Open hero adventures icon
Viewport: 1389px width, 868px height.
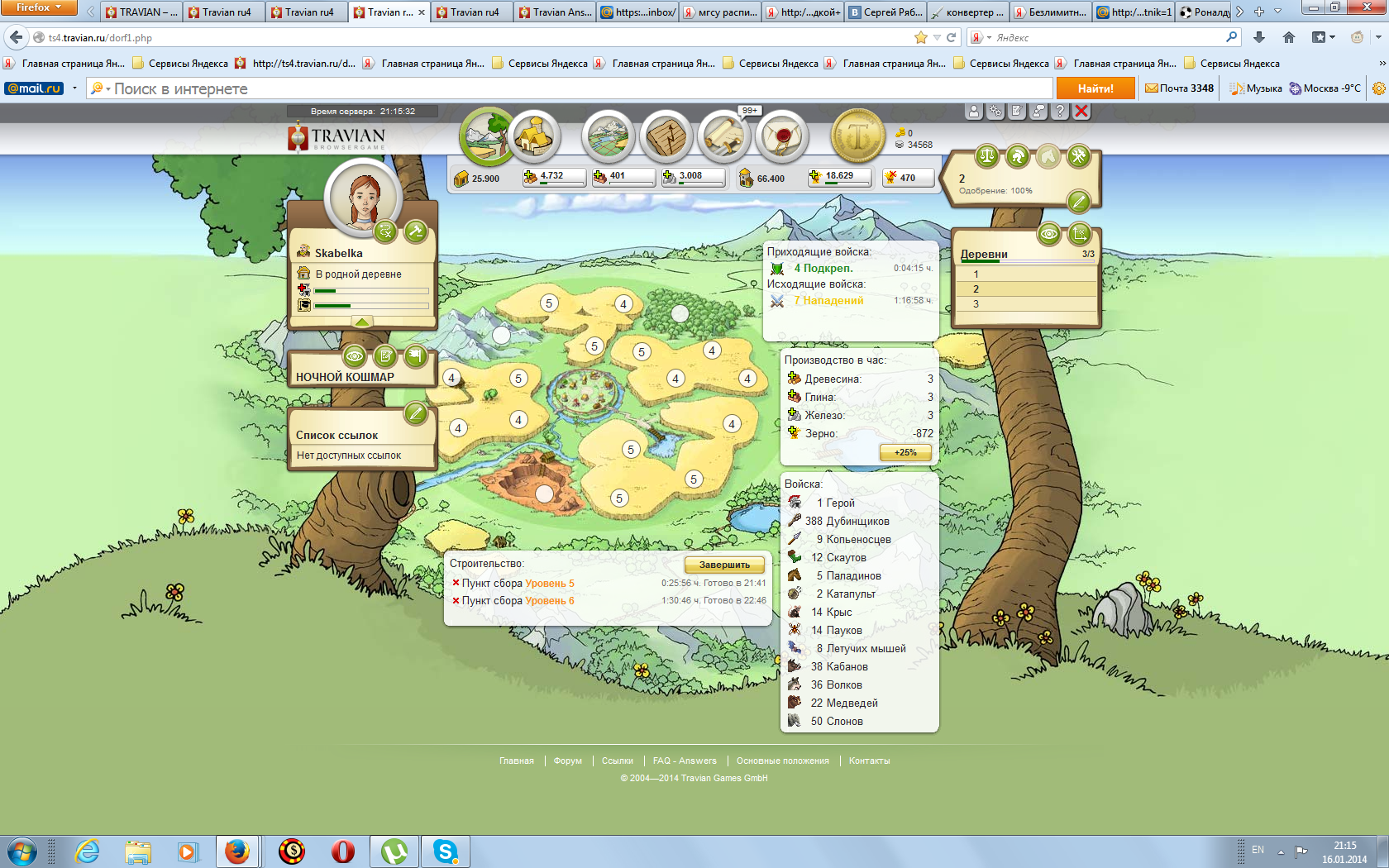pyautogui.click(x=385, y=232)
